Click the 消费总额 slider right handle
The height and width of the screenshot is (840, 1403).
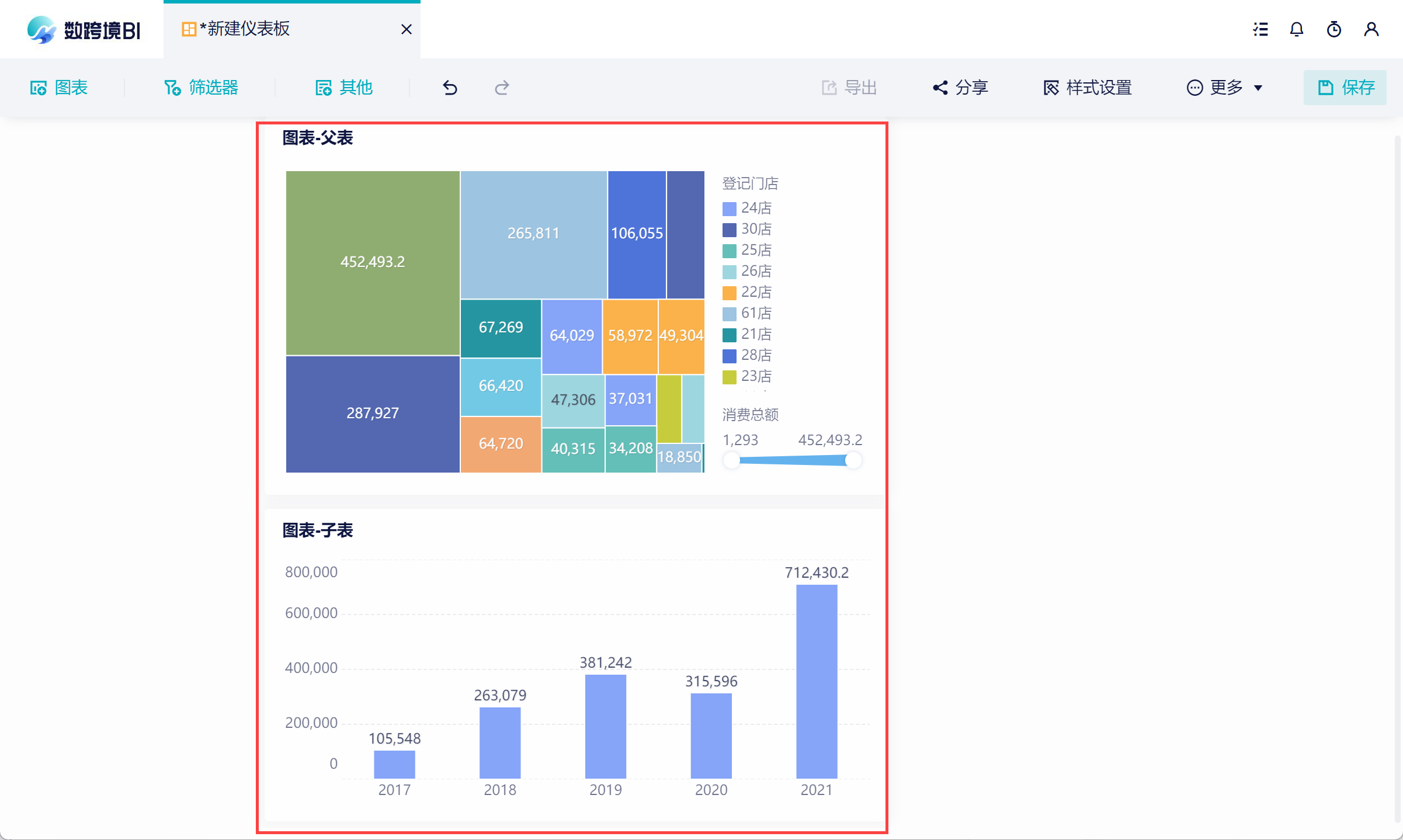853,460
